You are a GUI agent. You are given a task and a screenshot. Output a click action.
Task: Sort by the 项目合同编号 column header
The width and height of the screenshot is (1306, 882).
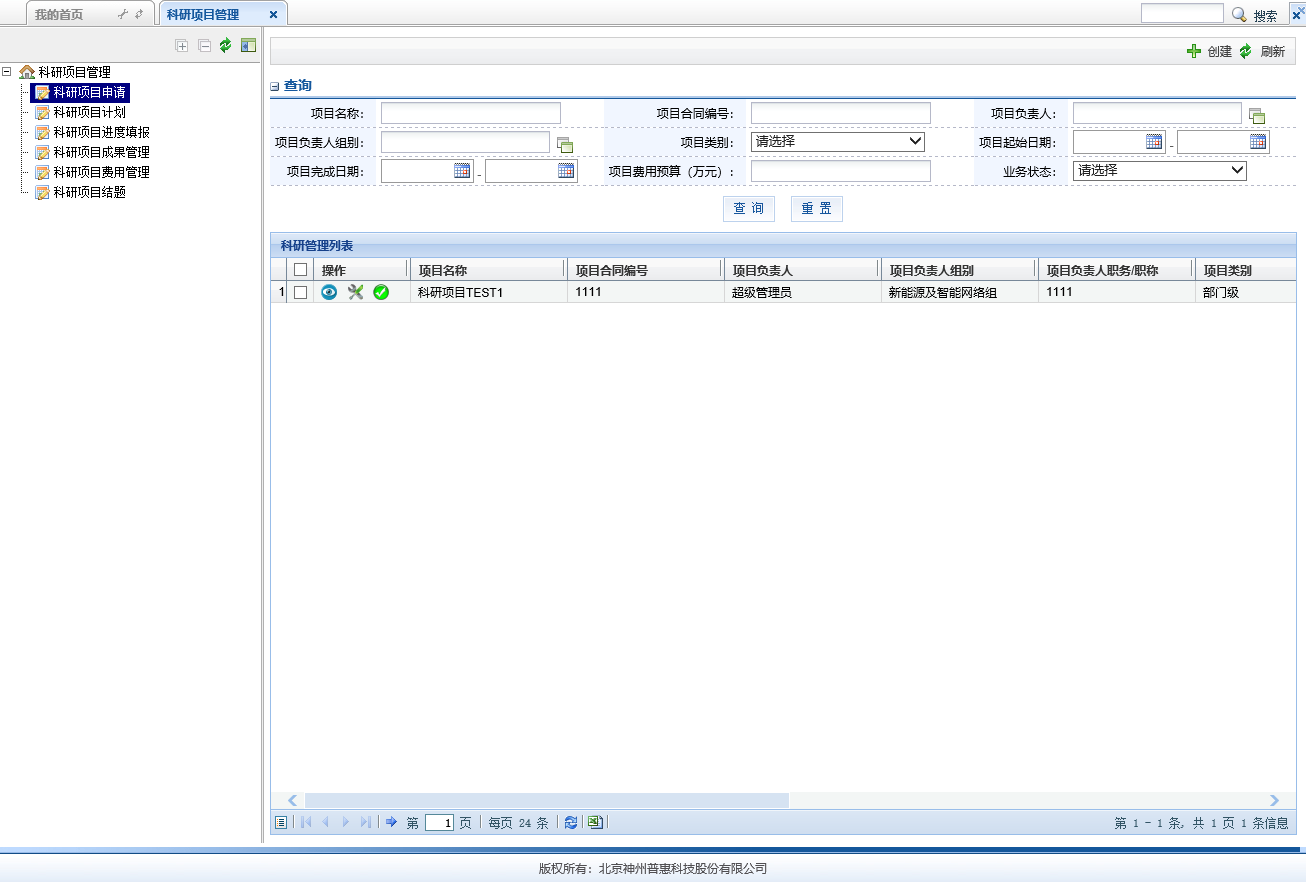point(645,270)
